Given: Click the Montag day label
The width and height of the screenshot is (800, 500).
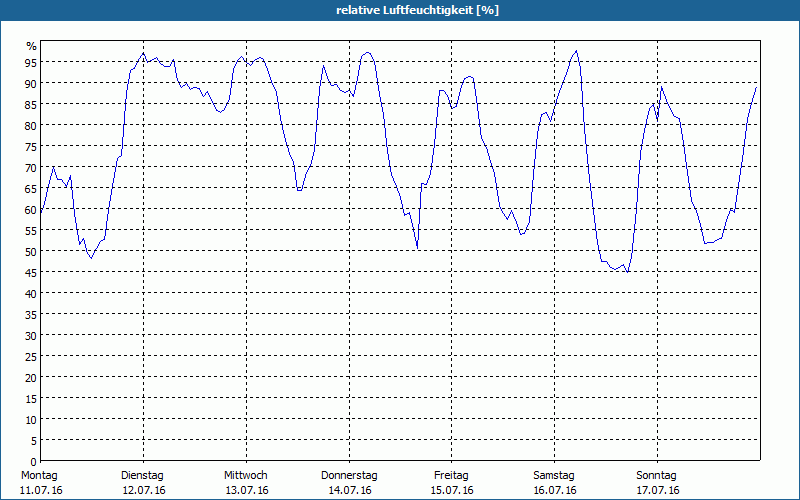Looking at the screenshot, I should [x=39, y=475].
